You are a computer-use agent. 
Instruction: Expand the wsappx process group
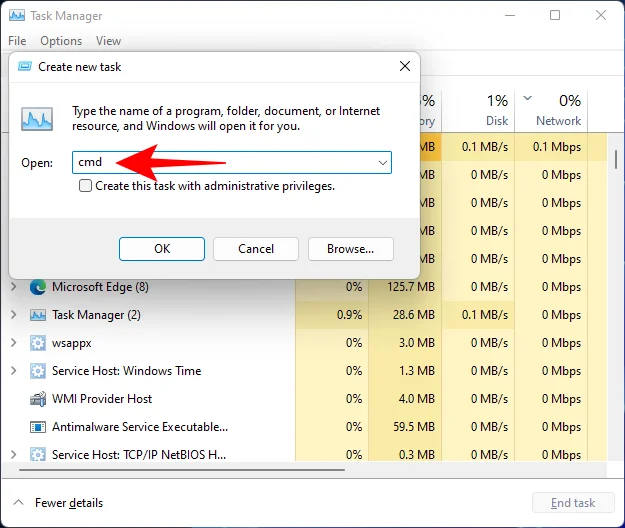(14, 343)
